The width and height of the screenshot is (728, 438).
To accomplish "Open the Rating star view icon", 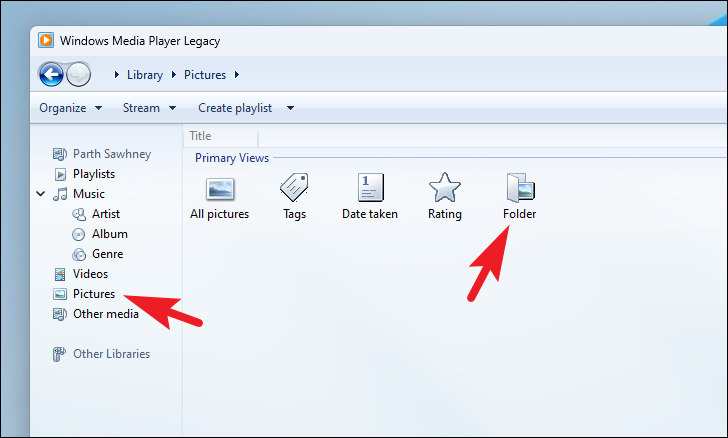I will (445, 188).
